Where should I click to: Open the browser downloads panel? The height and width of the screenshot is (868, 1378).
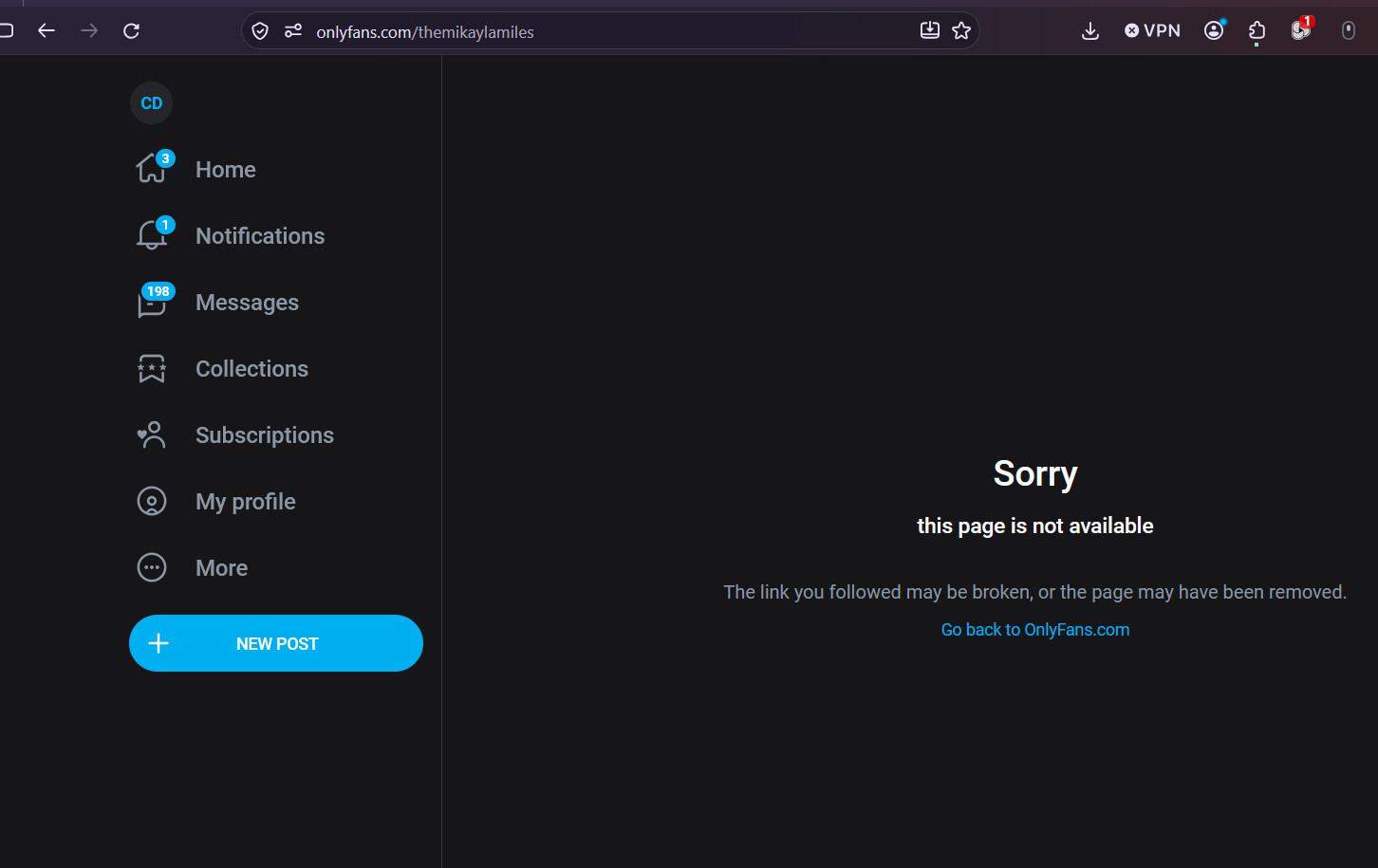coord(1090,31)
